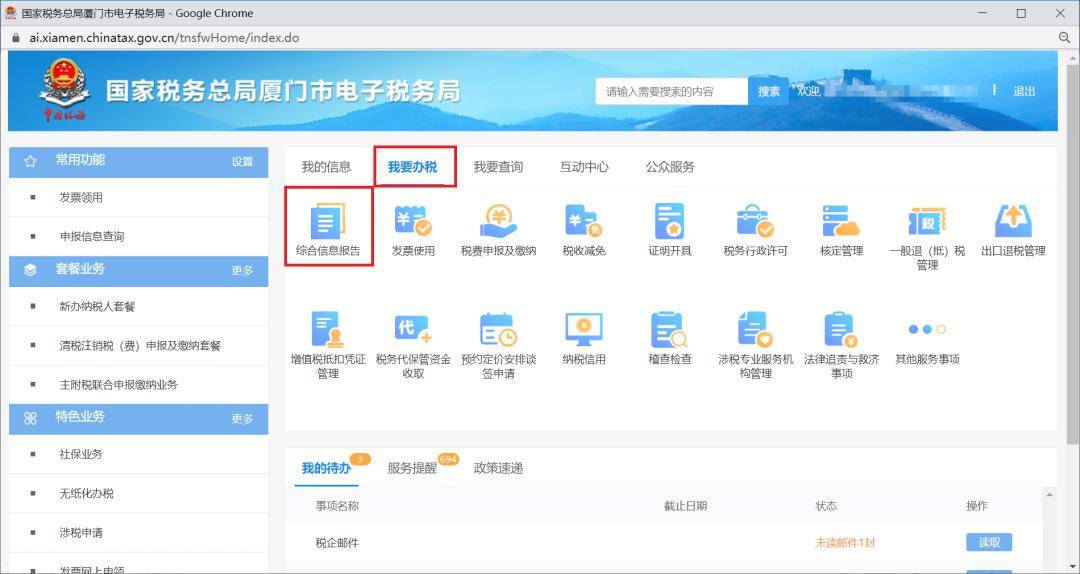Open the 证明开具 icon
This screenshot has width=1080, height=574.
click(669, 221)
